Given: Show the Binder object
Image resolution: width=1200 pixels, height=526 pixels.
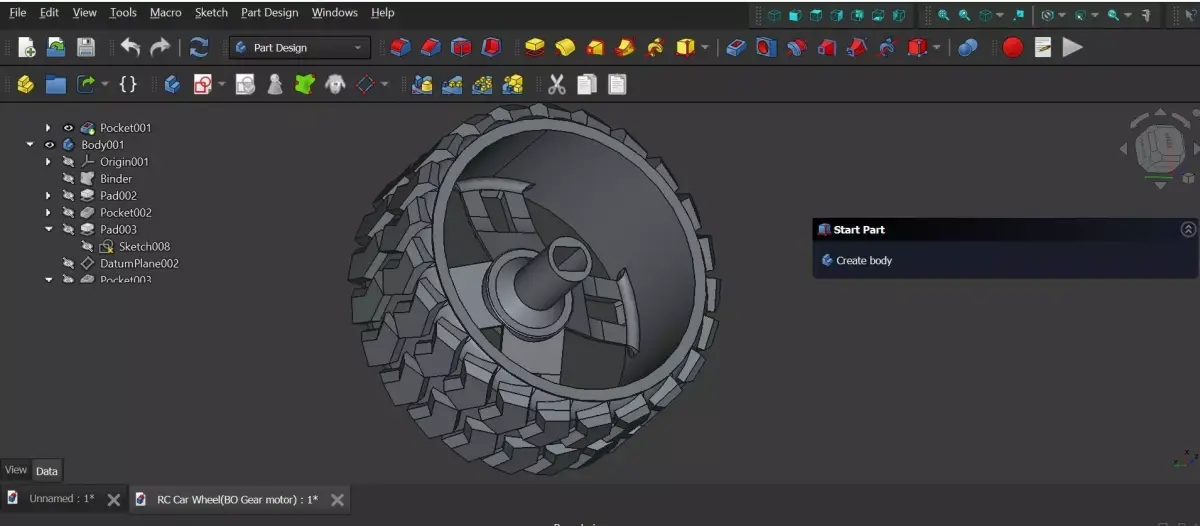Looking at the screenshot, I should click(x=68, y=179).
